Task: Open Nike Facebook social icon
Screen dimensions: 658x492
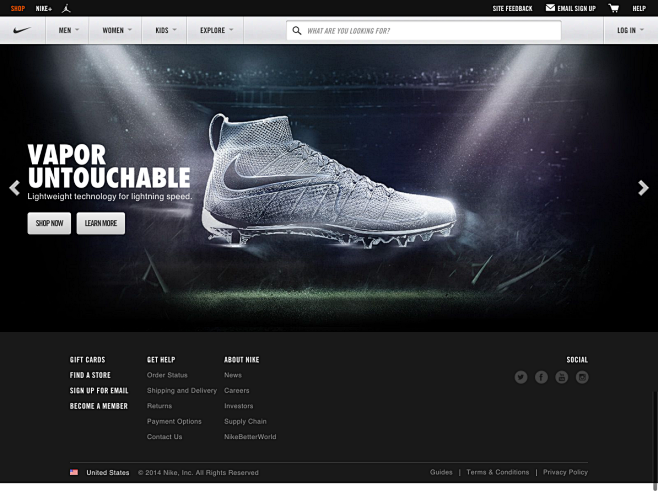Action: pos(541,377)
